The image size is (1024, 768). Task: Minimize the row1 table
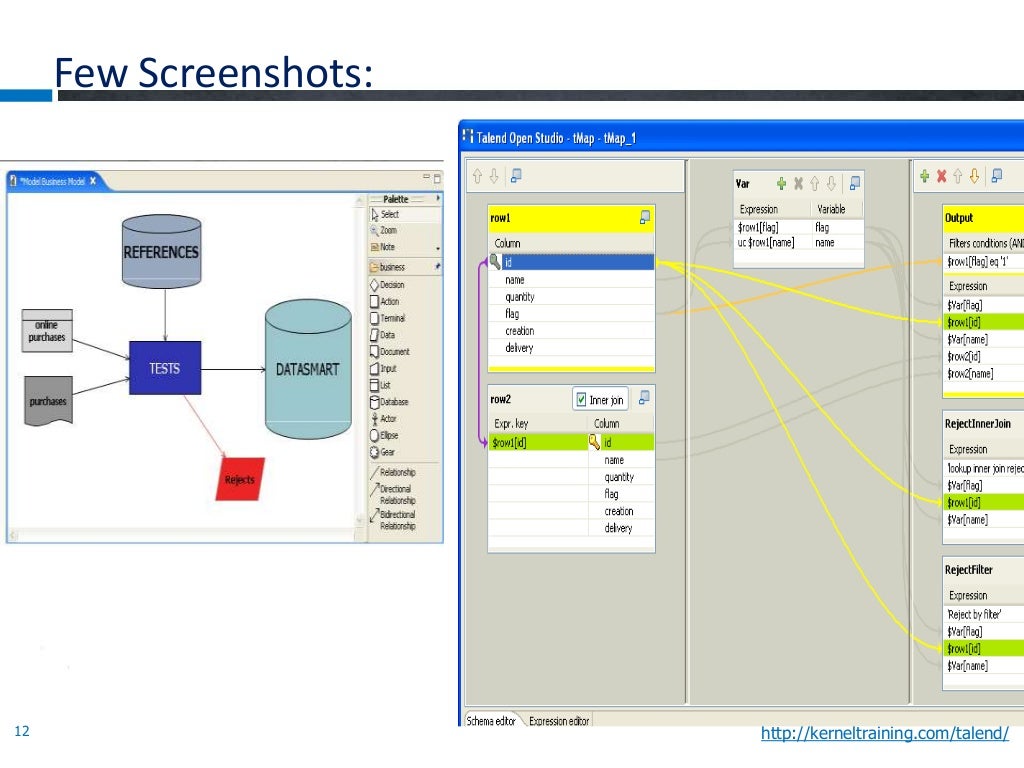[x=645, y=217]
